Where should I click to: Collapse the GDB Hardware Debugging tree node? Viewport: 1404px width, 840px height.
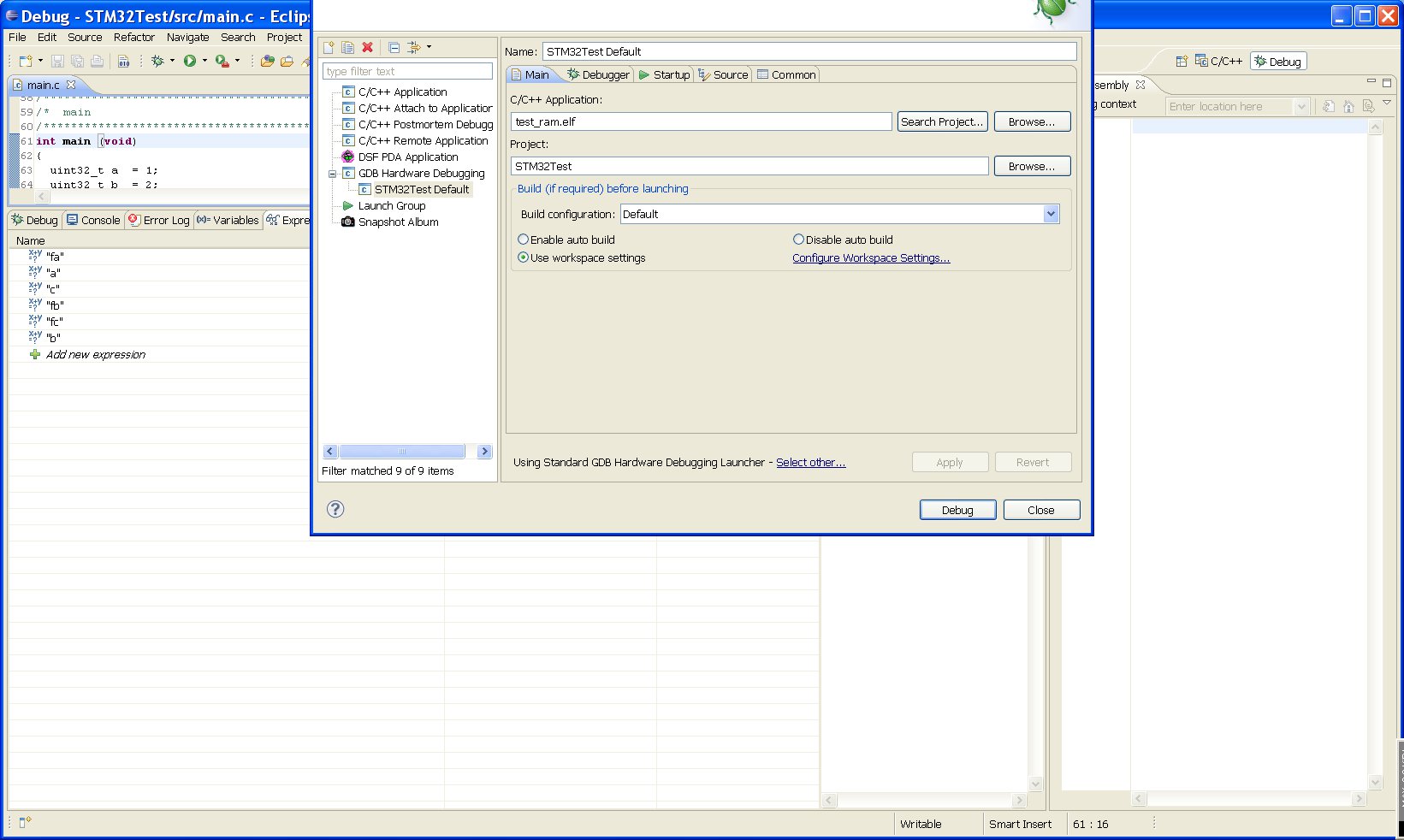click(x=333, y=174)
